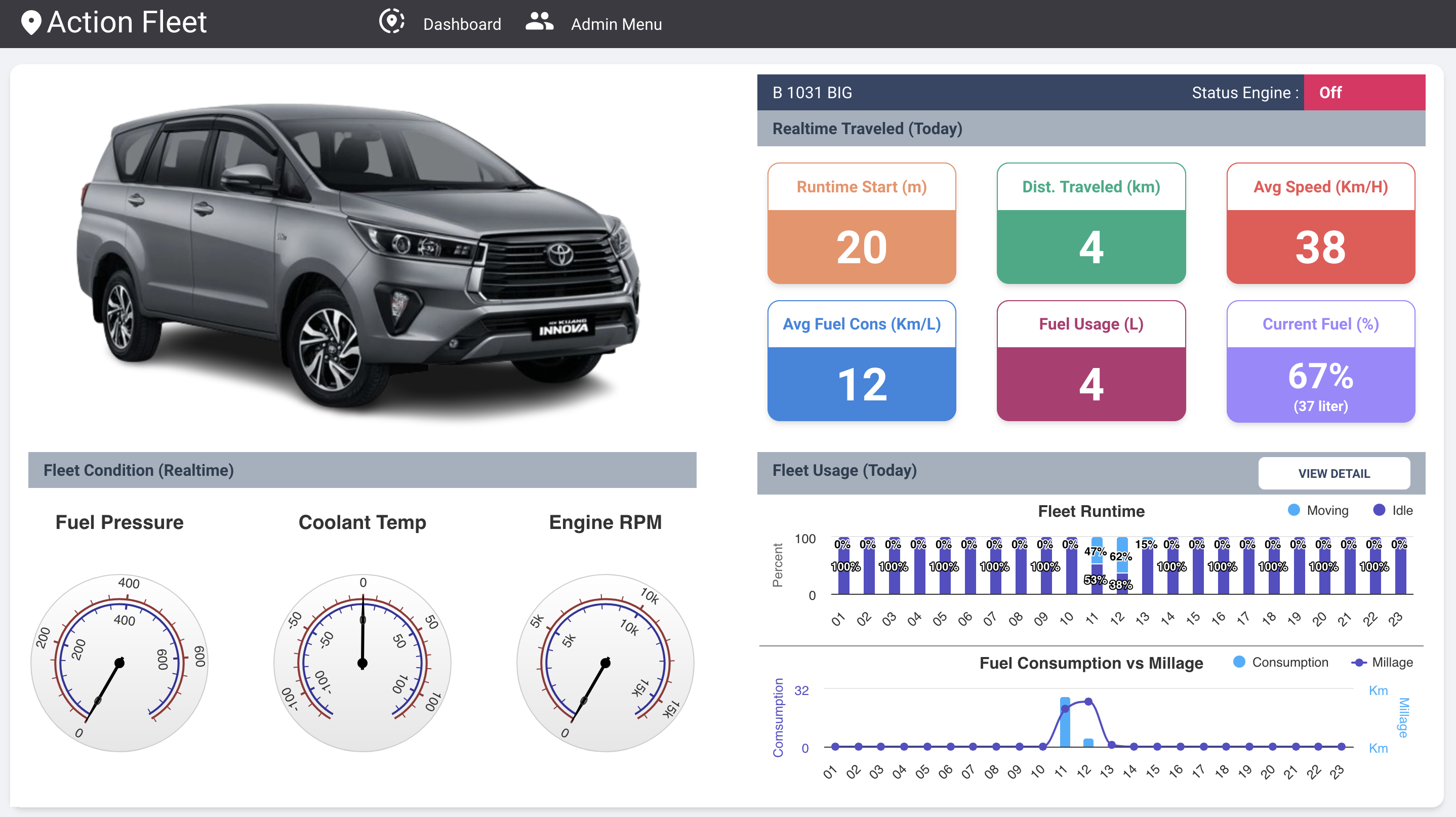Click the Fleet Runtime chart title
The height and width of the screenshot is (817, 1456).
pos(1091,511)
